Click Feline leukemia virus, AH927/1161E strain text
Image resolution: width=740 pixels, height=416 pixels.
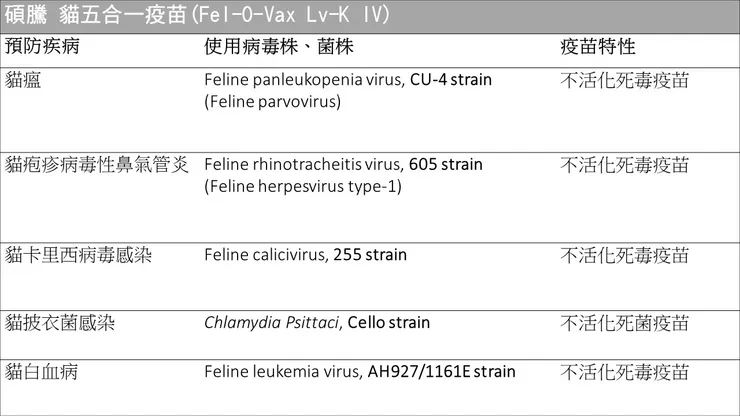(360, 372)
